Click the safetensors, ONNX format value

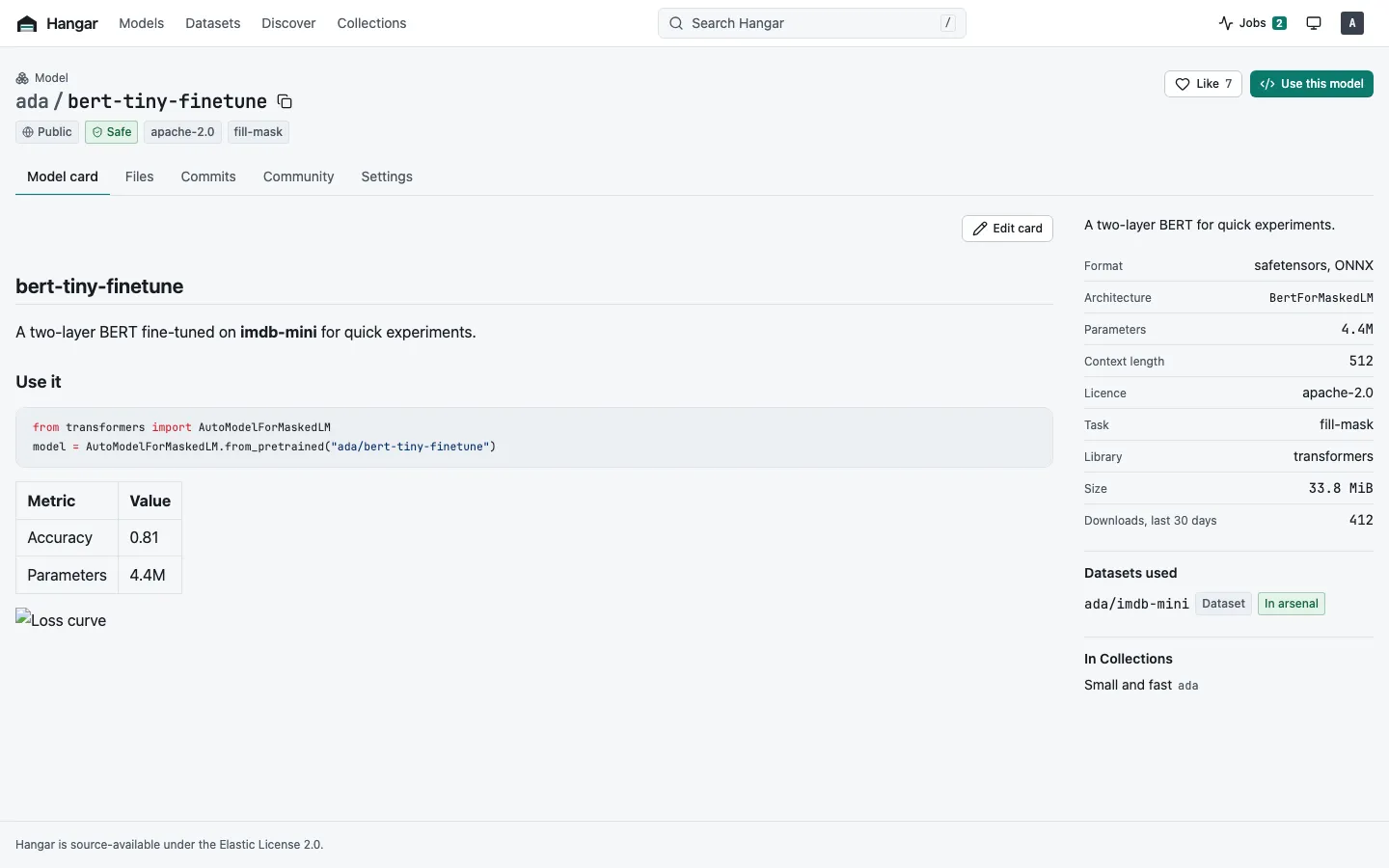1314,265
